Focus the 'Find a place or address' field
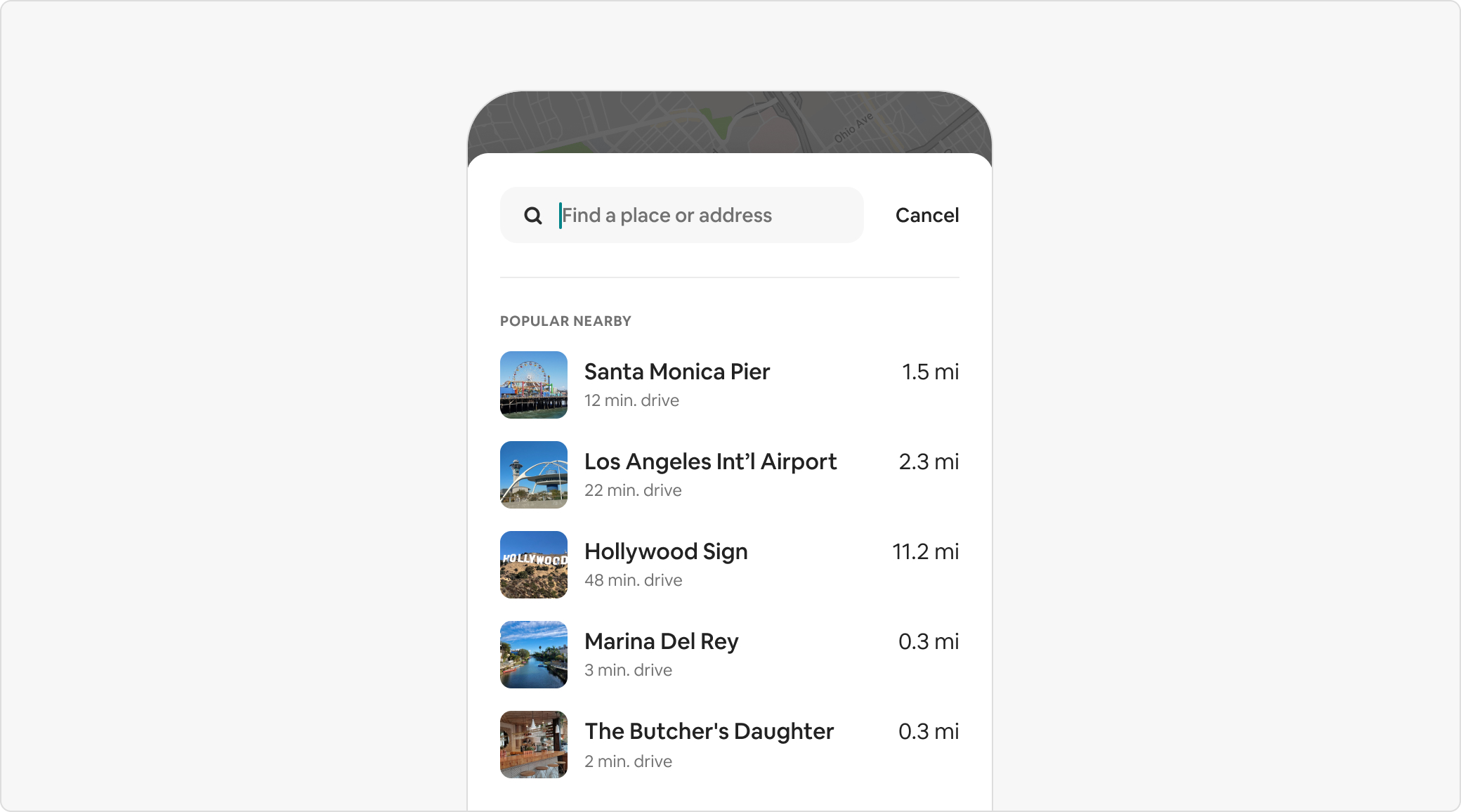 pos(702,216)
